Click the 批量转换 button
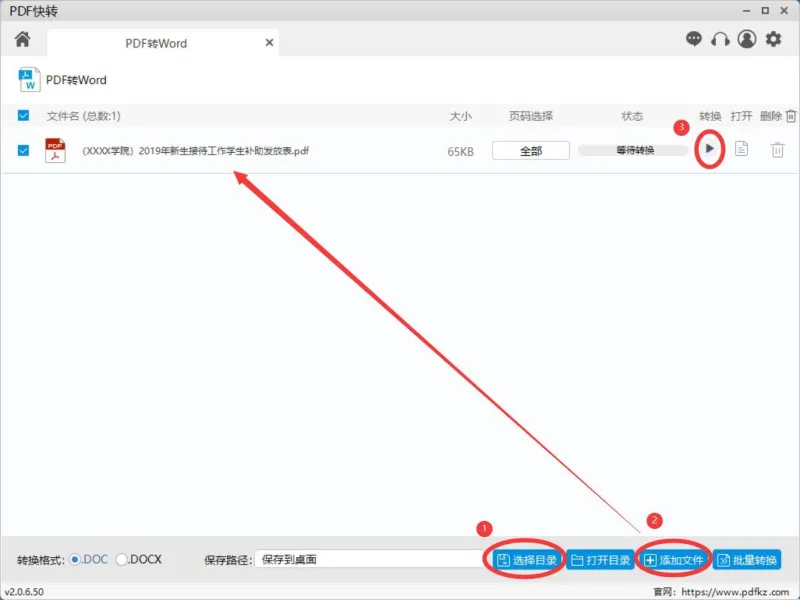The height and width of the screenshot is (600, 800). pos(747,560)
